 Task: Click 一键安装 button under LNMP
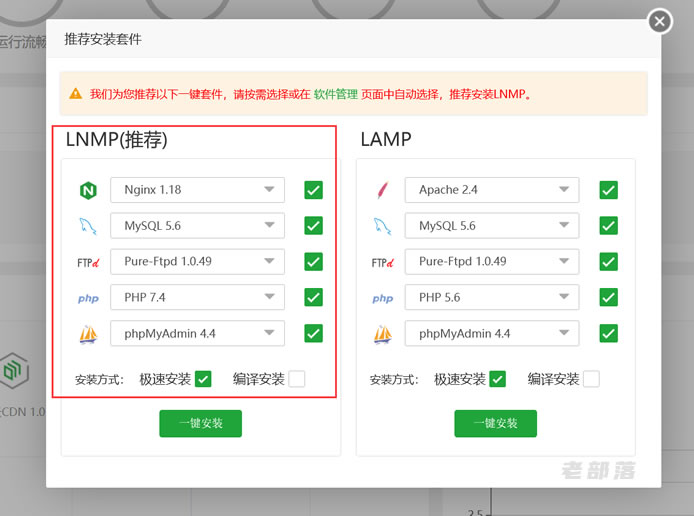(x=200, y=424)
